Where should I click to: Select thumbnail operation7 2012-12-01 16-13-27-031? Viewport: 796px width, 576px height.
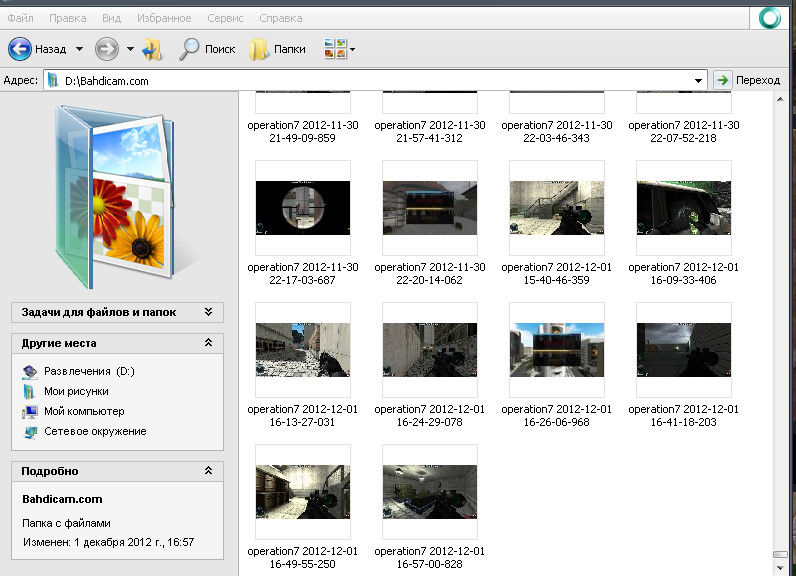click(303, 350)
